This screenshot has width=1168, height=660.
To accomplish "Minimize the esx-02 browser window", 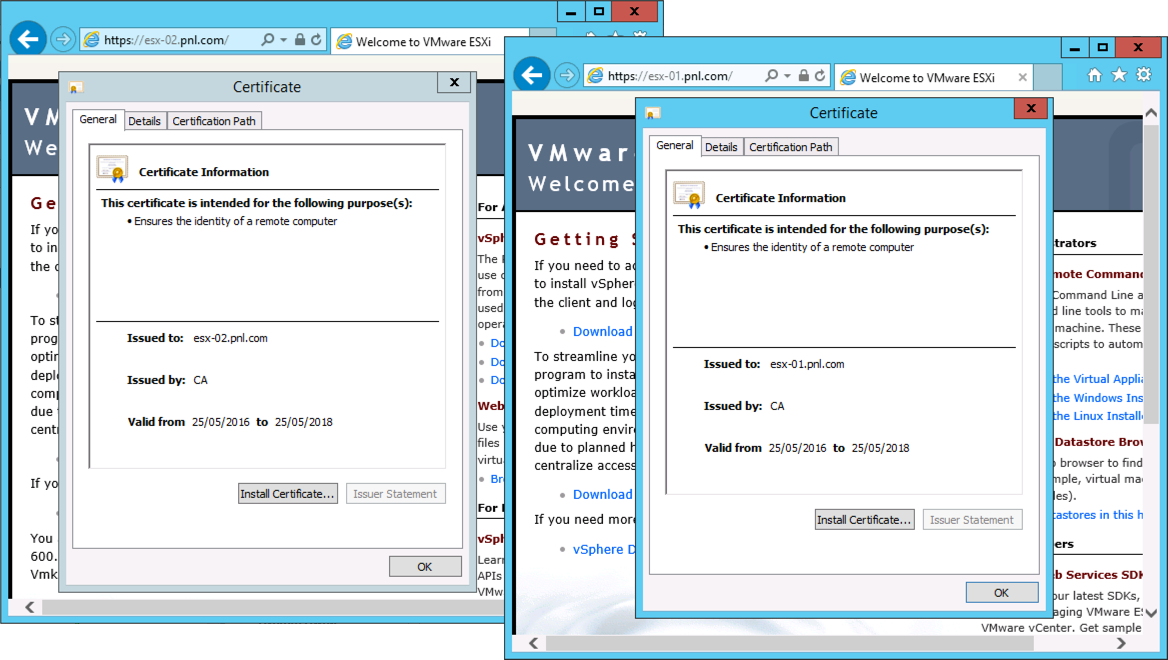I will 571,11.
